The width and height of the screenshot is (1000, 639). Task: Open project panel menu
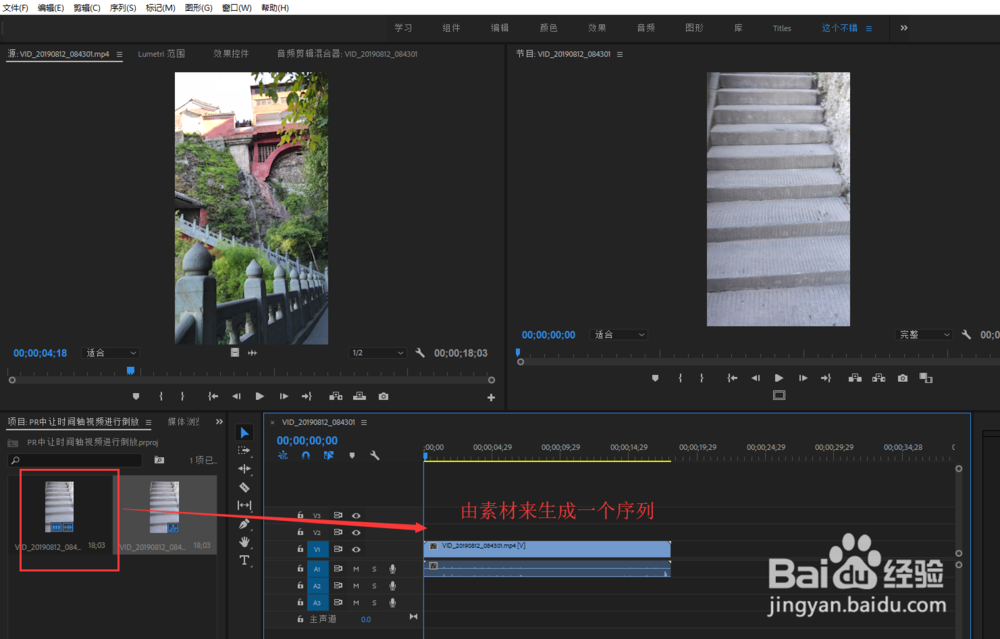point(149,422)
